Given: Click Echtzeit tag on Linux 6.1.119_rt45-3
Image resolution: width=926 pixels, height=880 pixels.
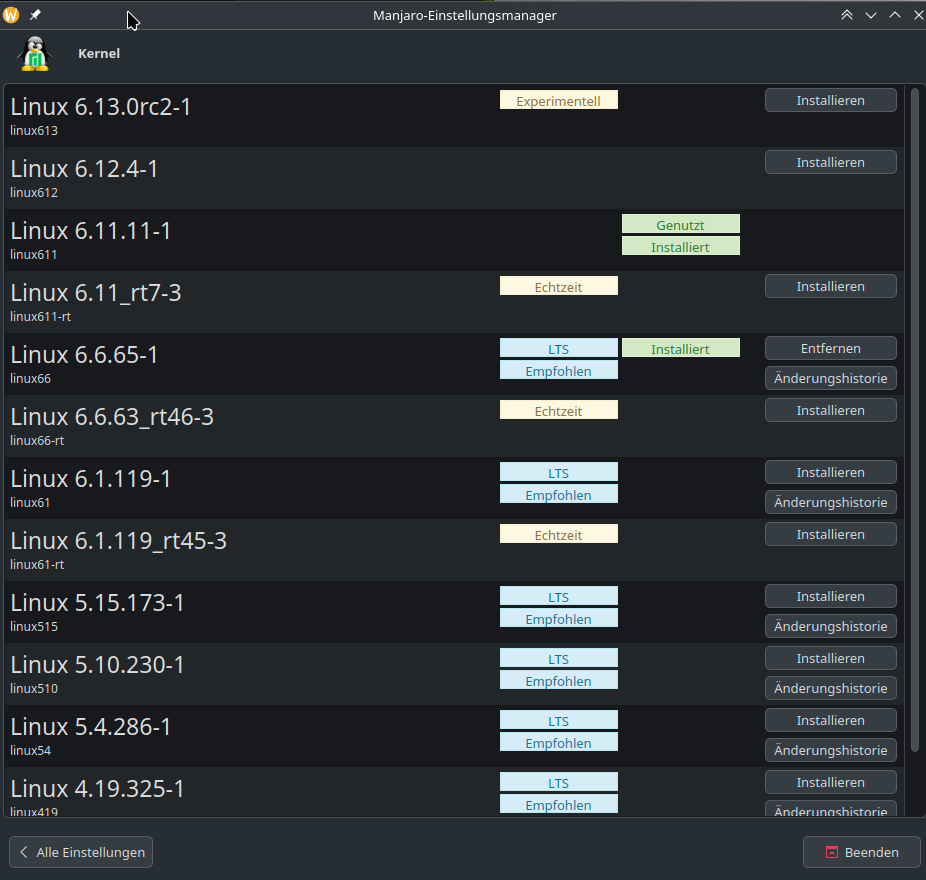Looking at the screenshot, I should (x=559, y=534).
